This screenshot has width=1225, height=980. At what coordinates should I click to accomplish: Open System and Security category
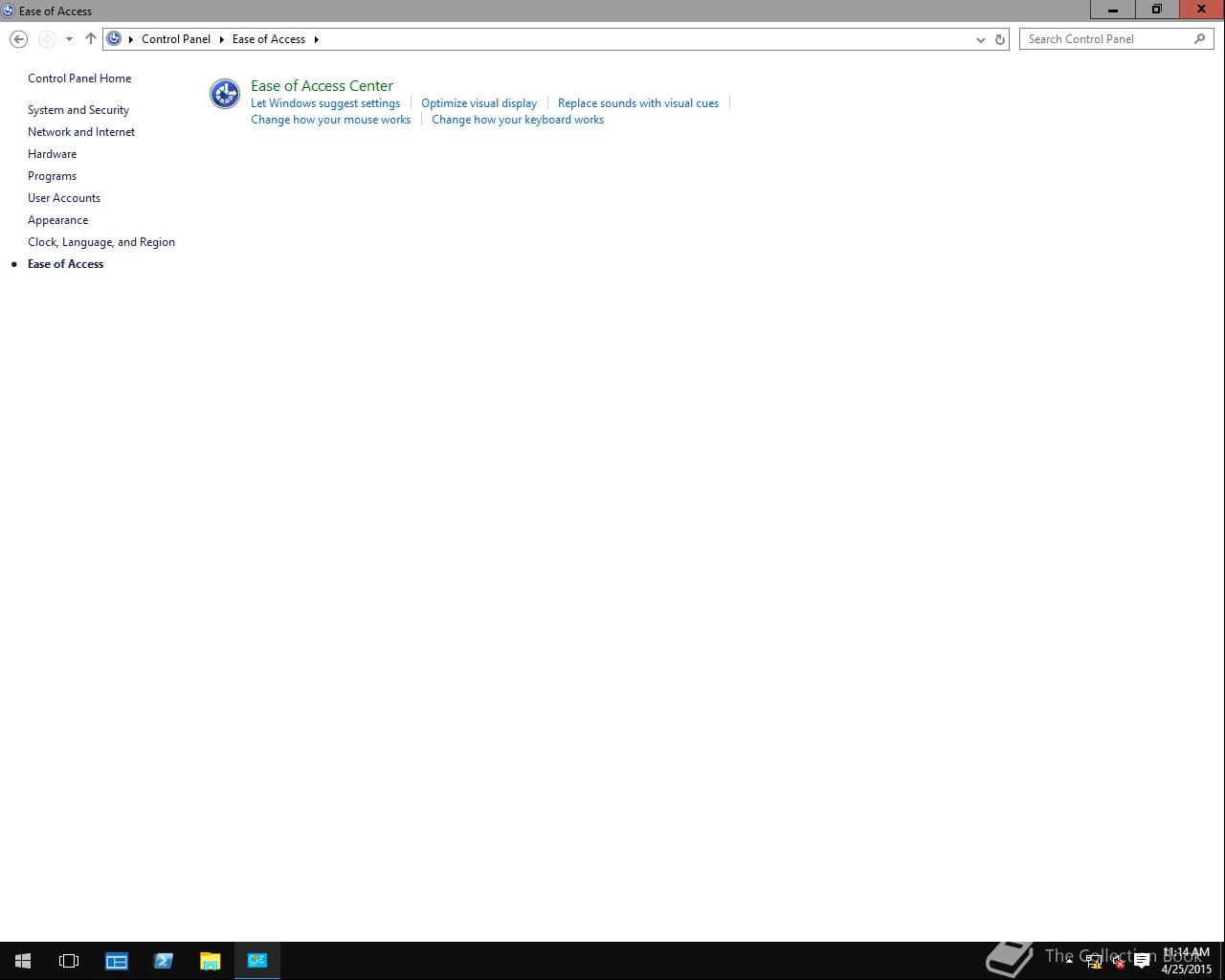coord(78,110)
